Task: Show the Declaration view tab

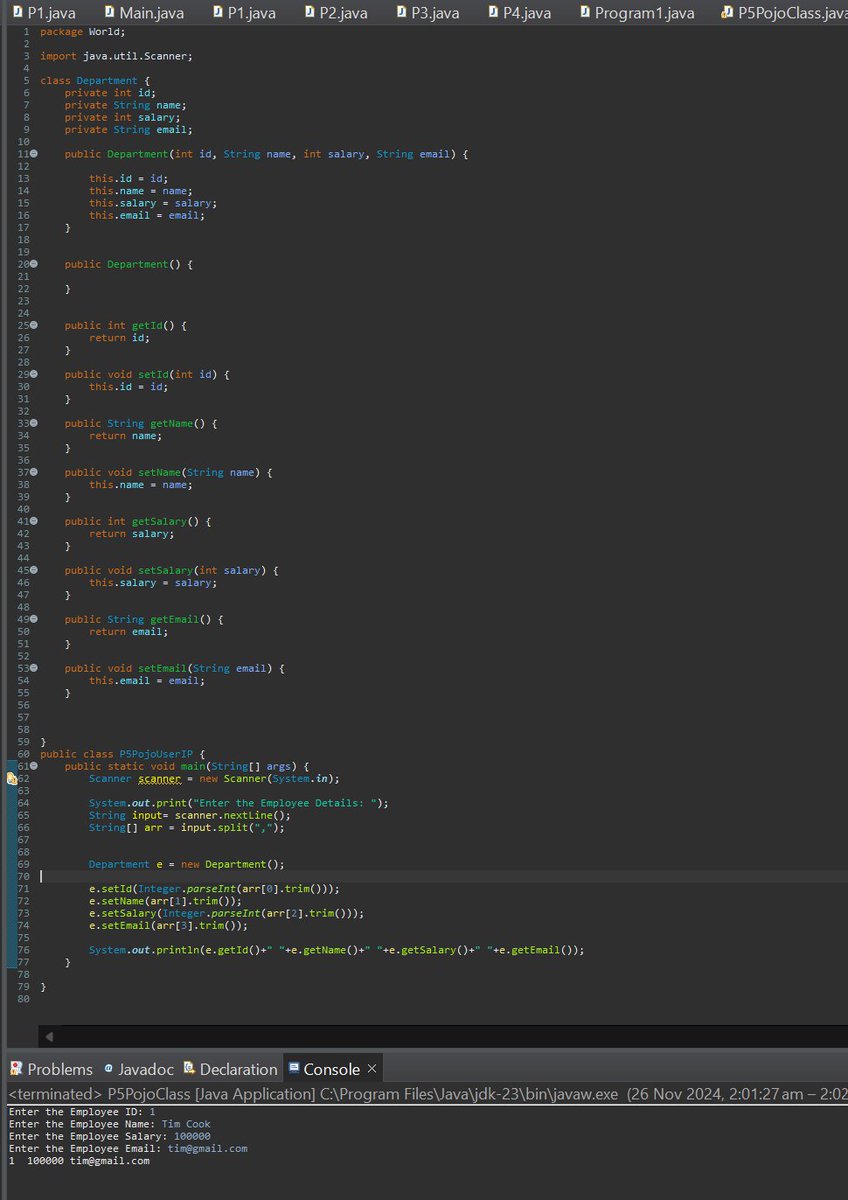Action: click(231, 1069)
